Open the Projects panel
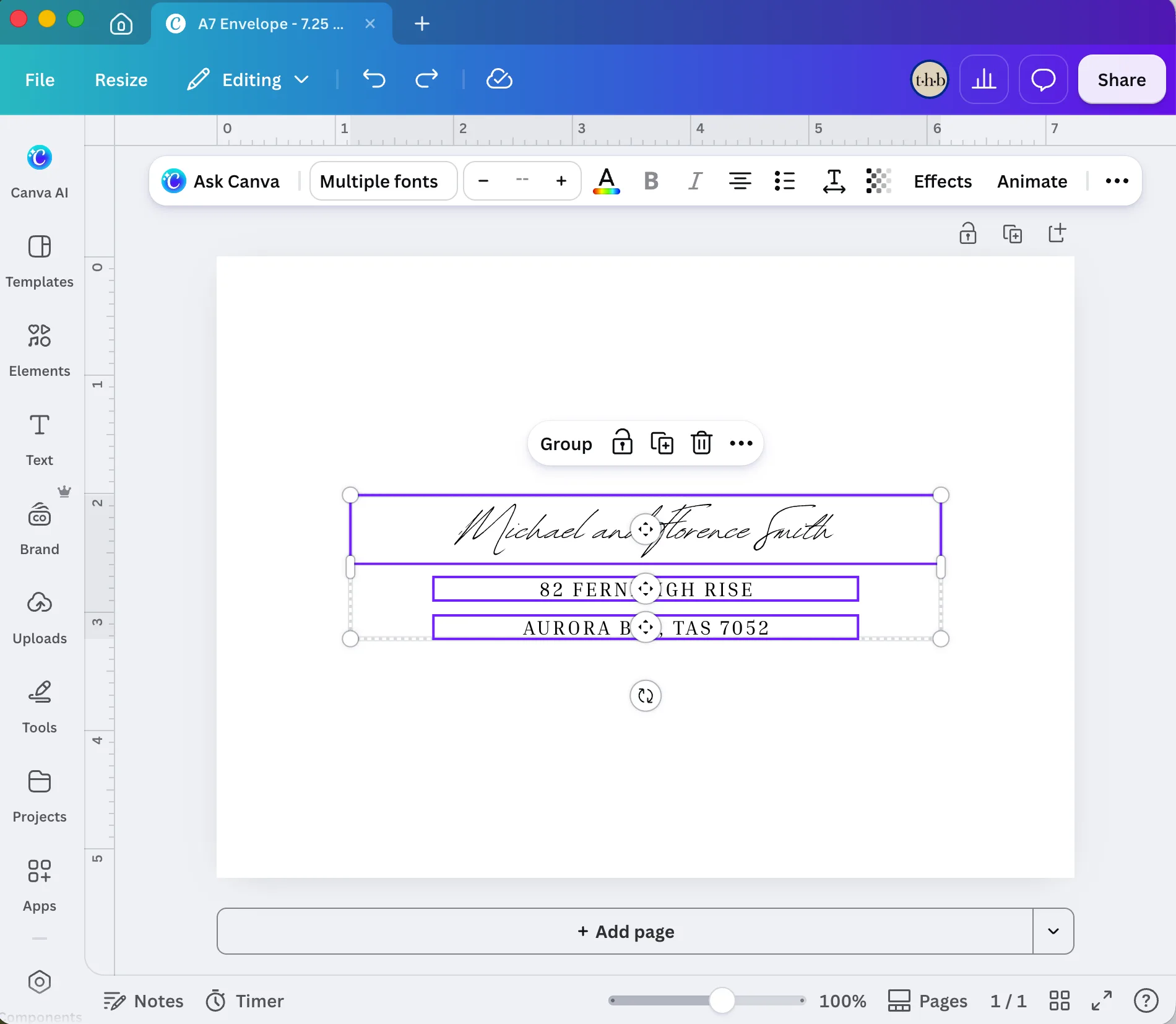Screen dimensions: 1176x1024 click(x=40, y=796)
